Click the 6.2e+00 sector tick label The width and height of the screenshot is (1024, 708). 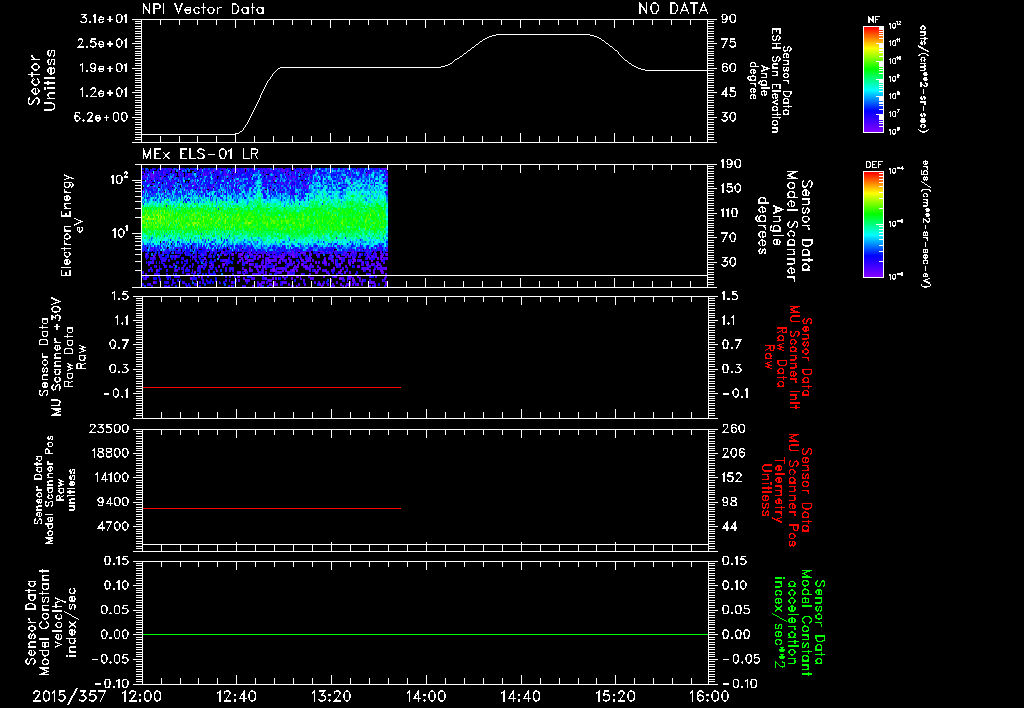(x=103, y=118)
